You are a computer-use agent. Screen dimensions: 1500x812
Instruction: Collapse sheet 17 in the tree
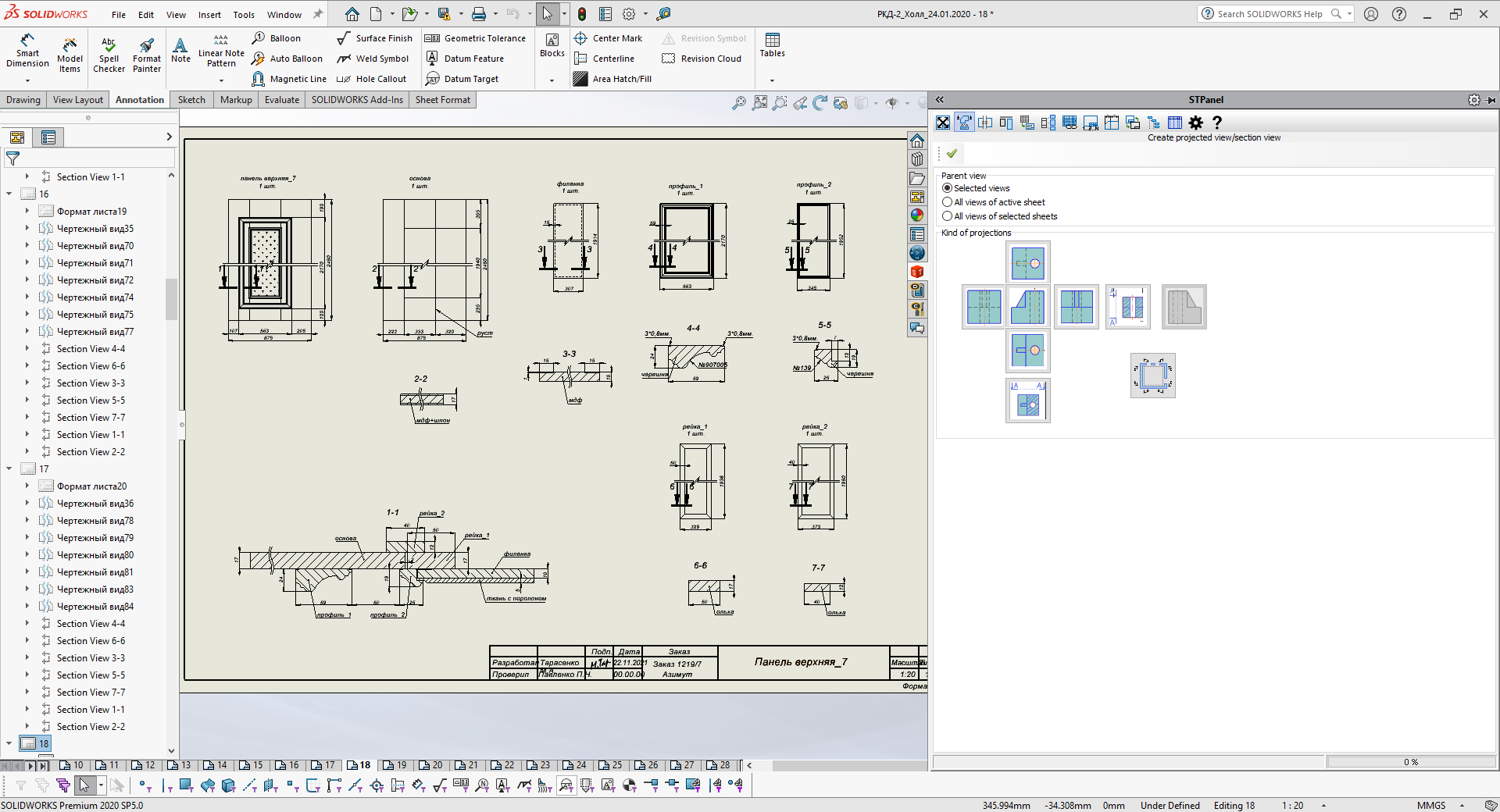(9, 469)
